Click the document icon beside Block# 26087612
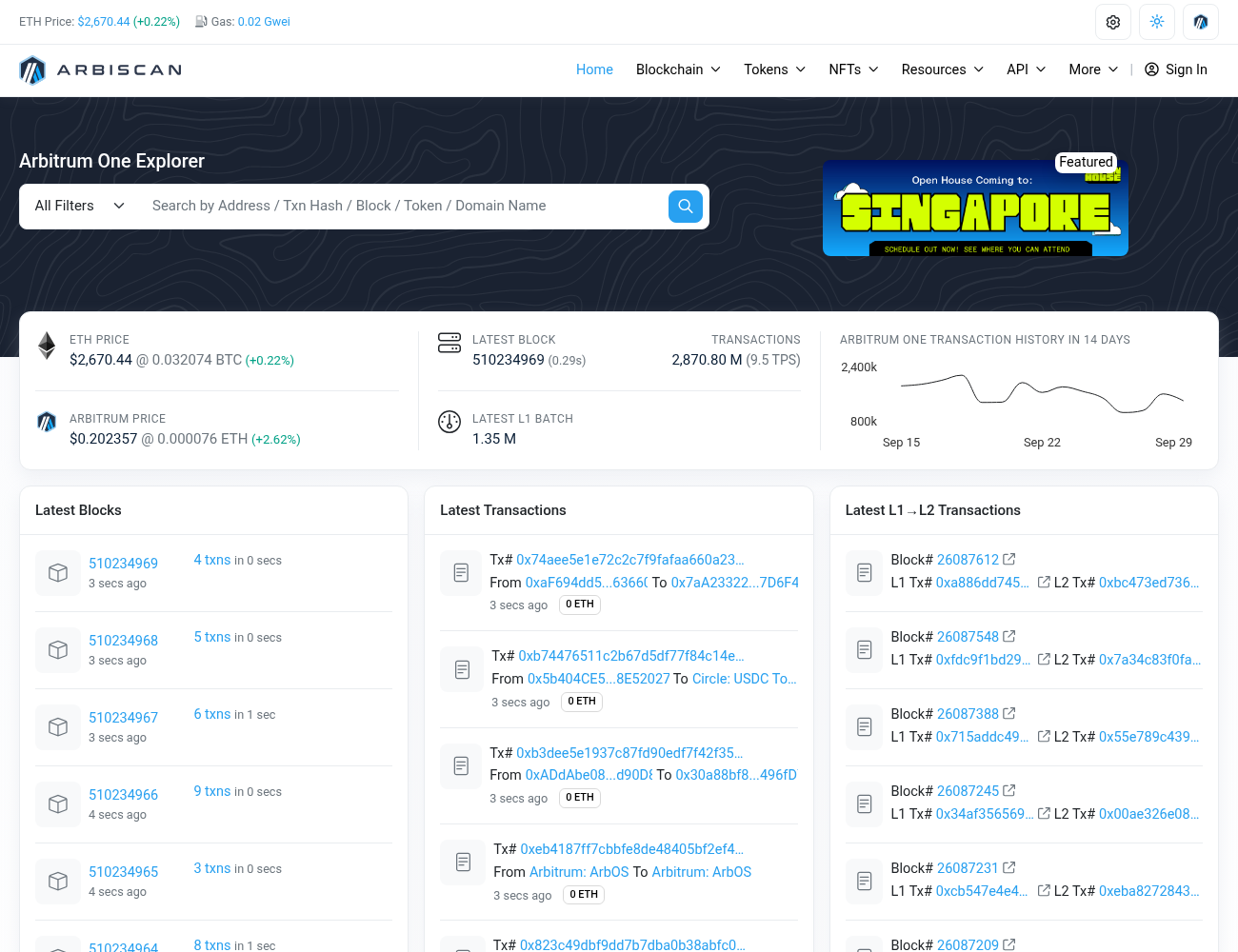The image size is (1238, 952). pos(865,573)
